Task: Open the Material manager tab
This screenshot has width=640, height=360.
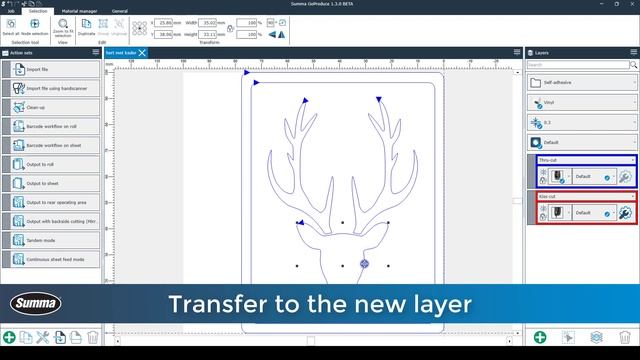Action: pyautogui.click(x=79, y=11)
